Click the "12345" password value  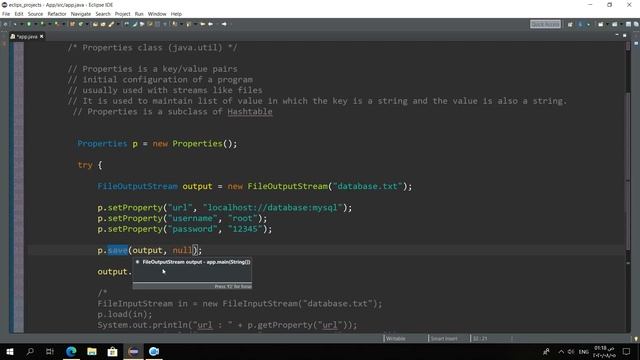(x=245, y=229)
